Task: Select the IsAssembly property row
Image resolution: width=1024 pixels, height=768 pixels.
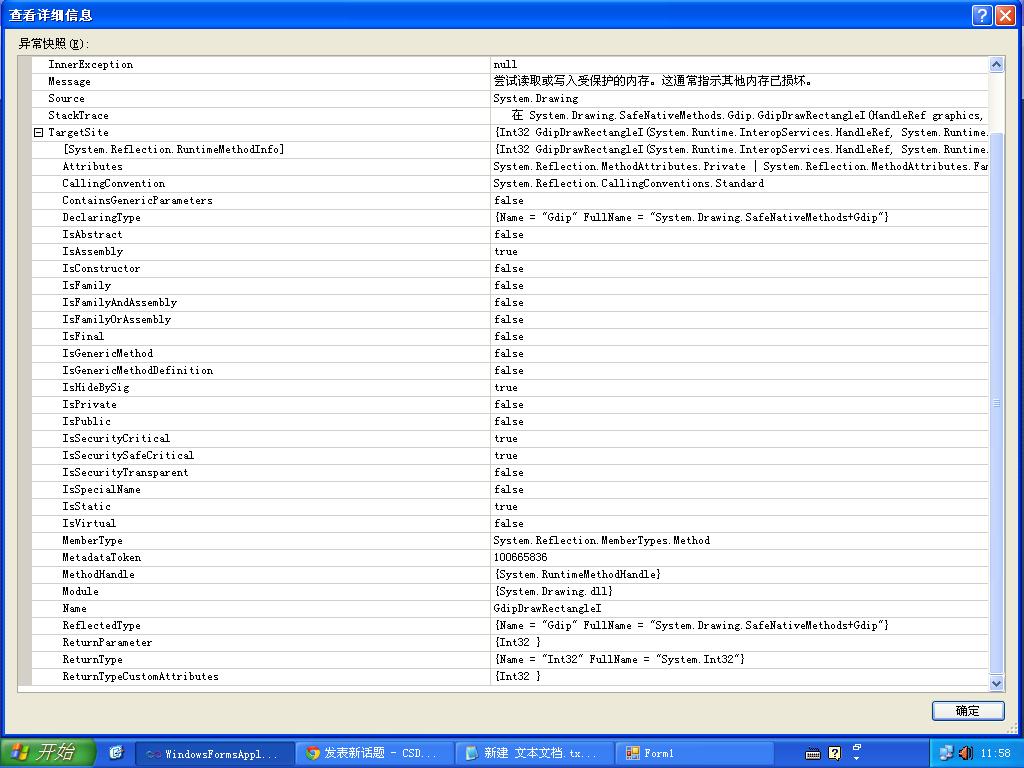Action: [509, 251]
